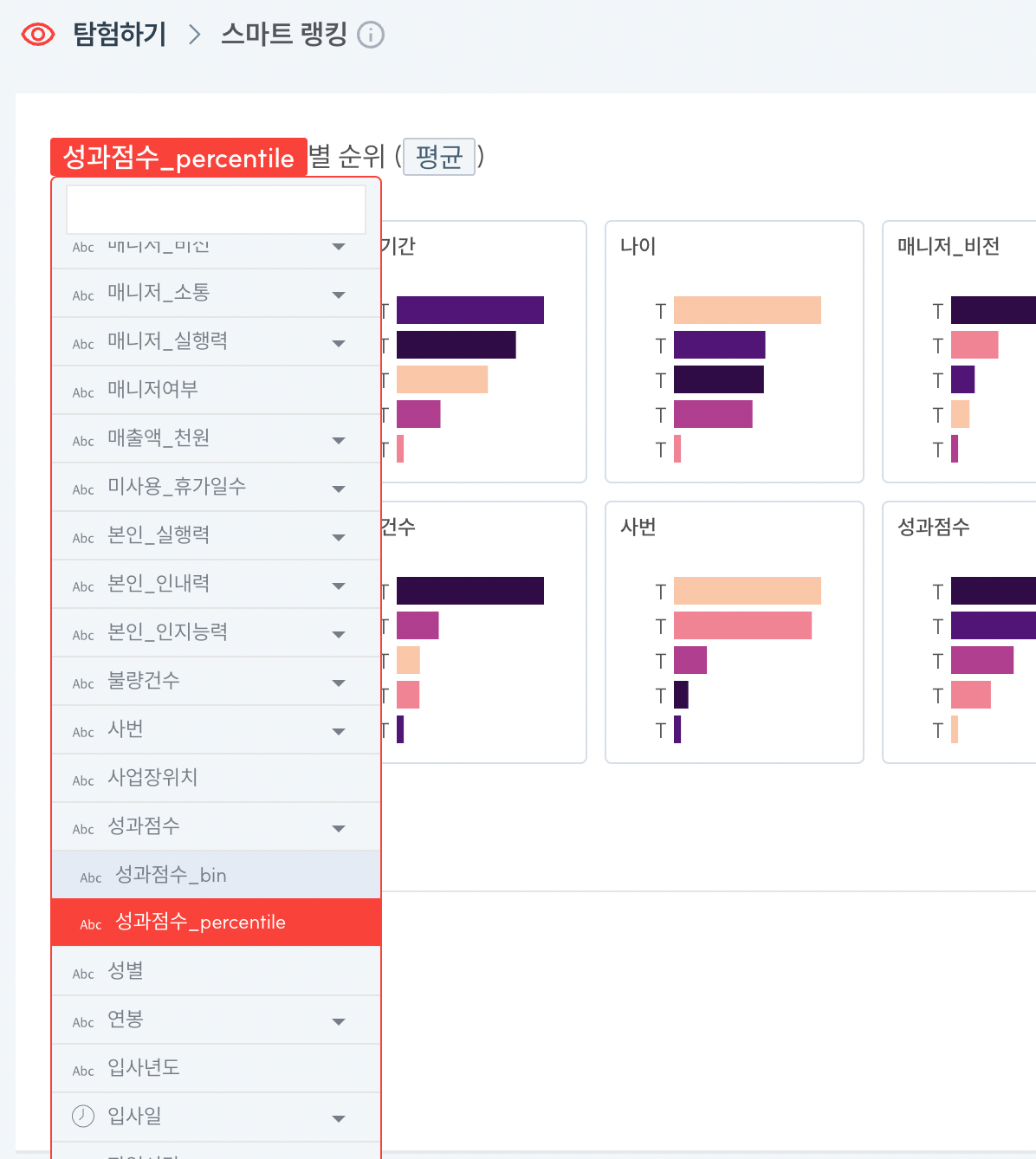Expand the 매니저_실행력 arrow
The image size is (1036, 1159).
[339, 343]
